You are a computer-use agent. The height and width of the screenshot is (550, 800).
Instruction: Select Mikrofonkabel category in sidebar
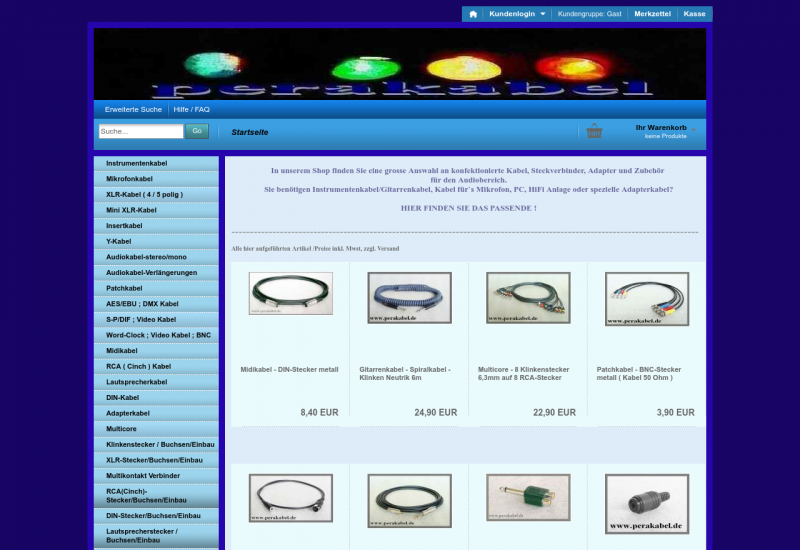tap(129, 178)
